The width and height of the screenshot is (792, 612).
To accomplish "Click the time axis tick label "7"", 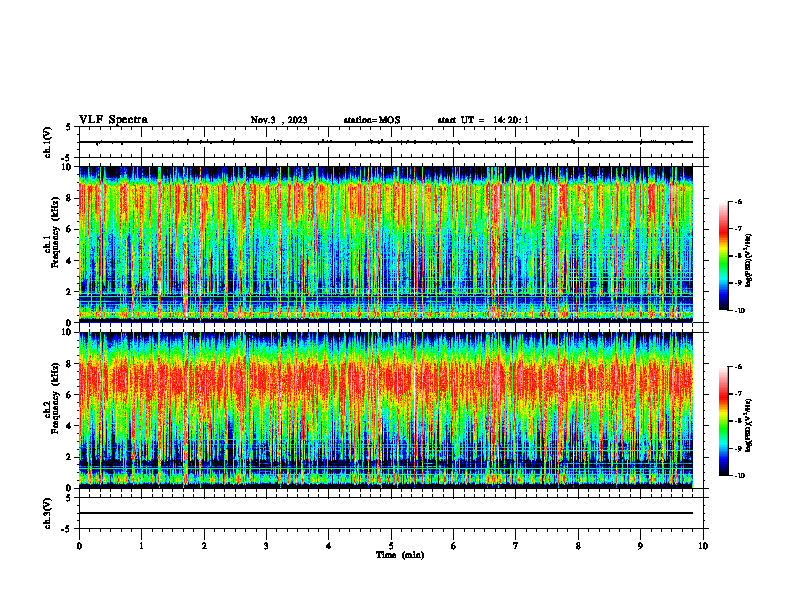I will [x=516, y=546].
